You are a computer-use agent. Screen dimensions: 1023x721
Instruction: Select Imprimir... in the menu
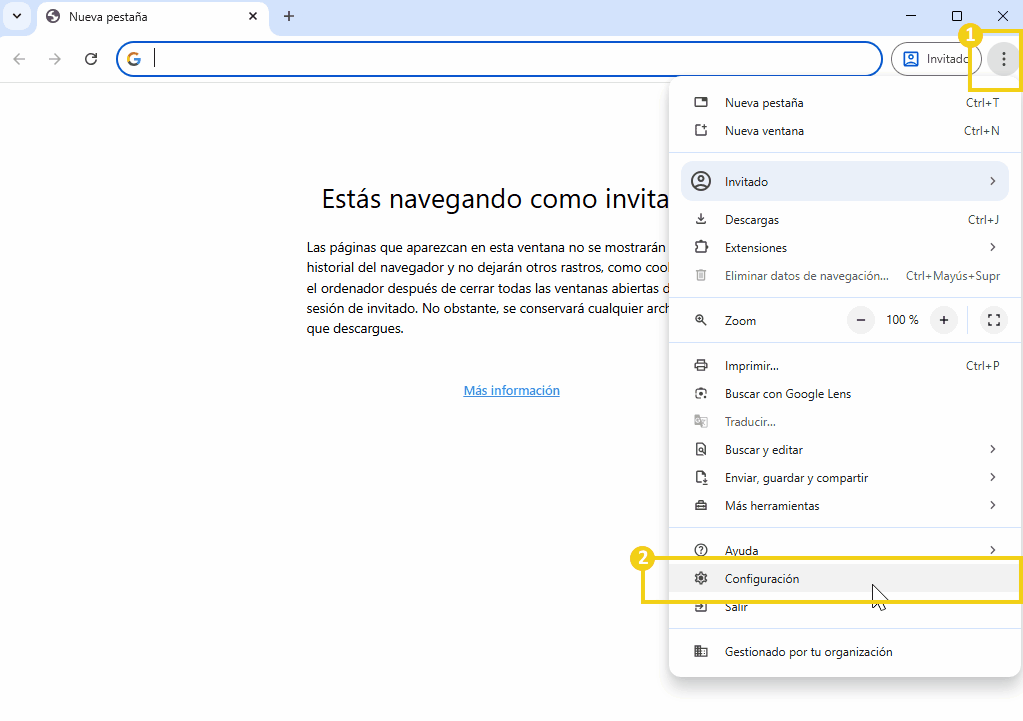(752, 366)
